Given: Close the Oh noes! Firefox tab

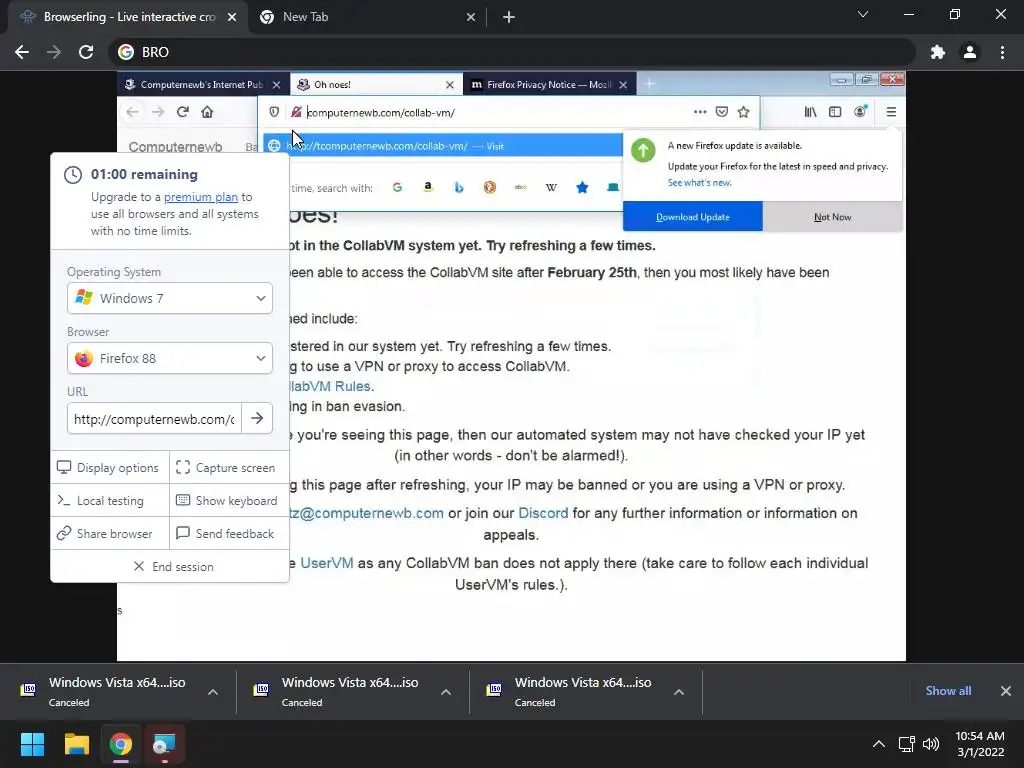Looking at the screenshot, I should pyautogui.click(x=449, y=85).
